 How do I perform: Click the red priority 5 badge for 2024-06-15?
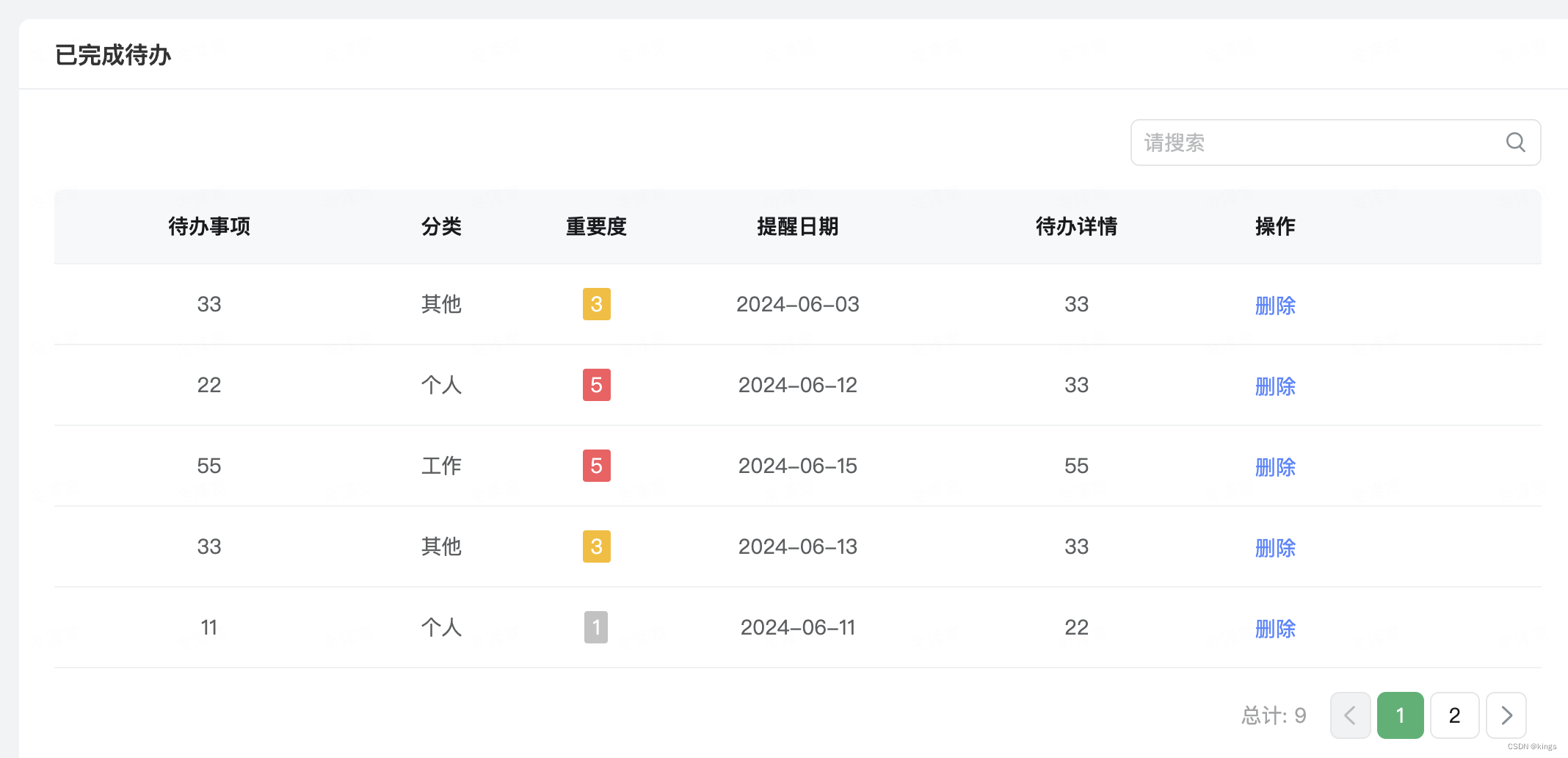coord(596,466)
